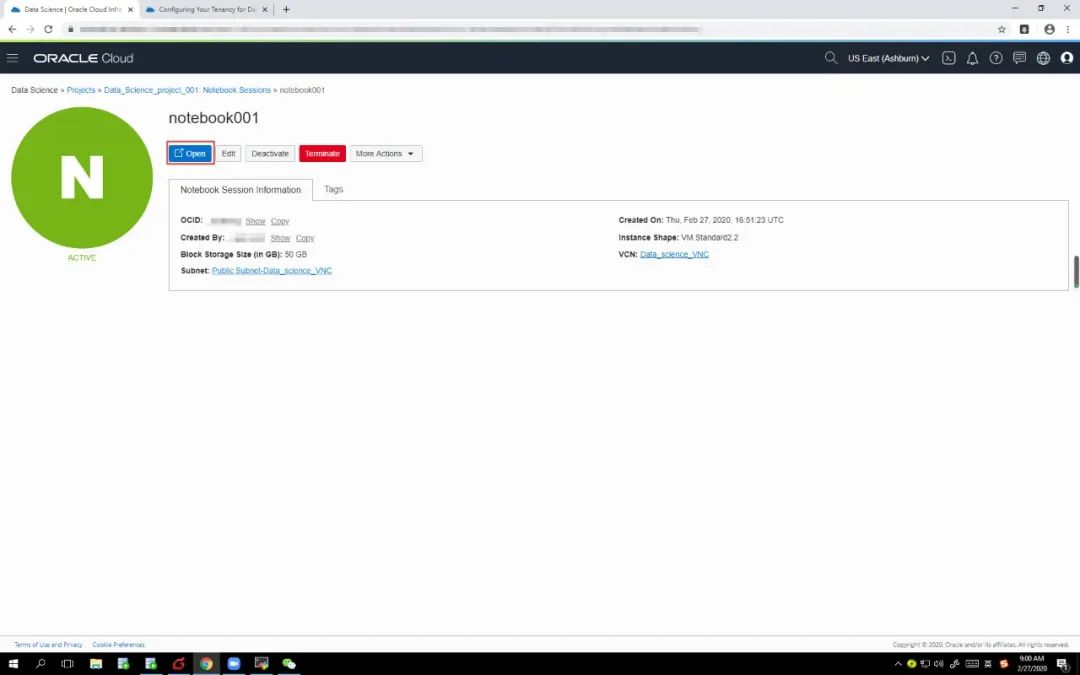Image resolution: width=1080 pixels, height=675 pixels.
Task: Click the blue Open button
Action: (190, 154)
